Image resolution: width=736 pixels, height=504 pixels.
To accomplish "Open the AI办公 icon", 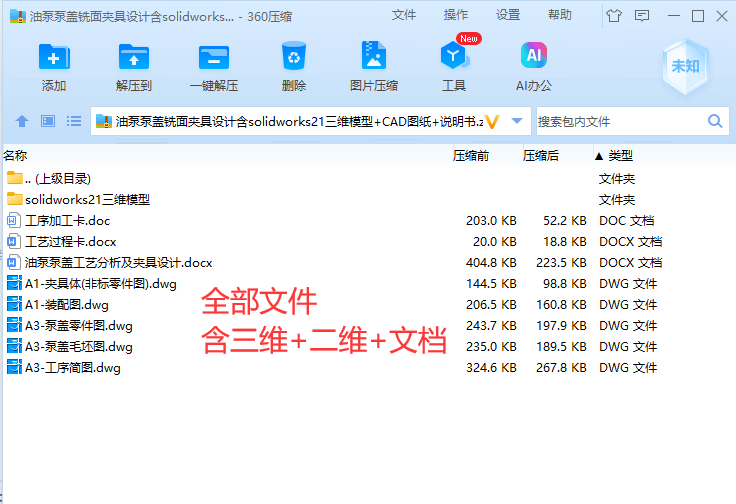I will coord(534,55).
